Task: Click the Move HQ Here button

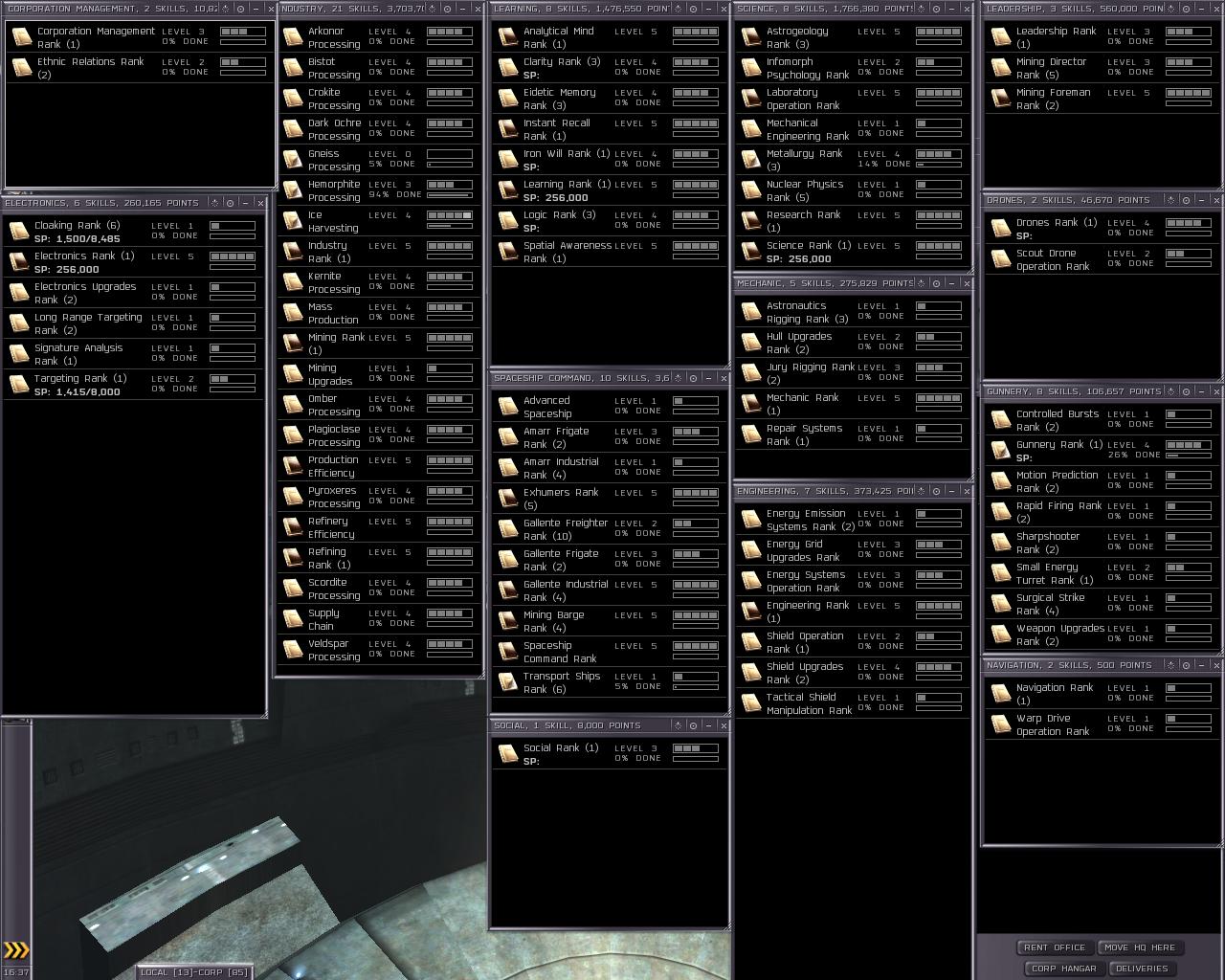Action: (1140, 947)
